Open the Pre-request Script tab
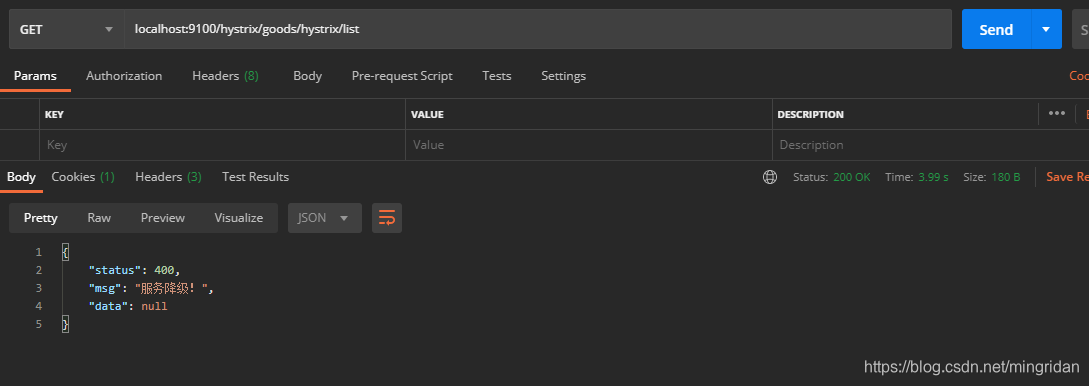 tap(402, 76)
